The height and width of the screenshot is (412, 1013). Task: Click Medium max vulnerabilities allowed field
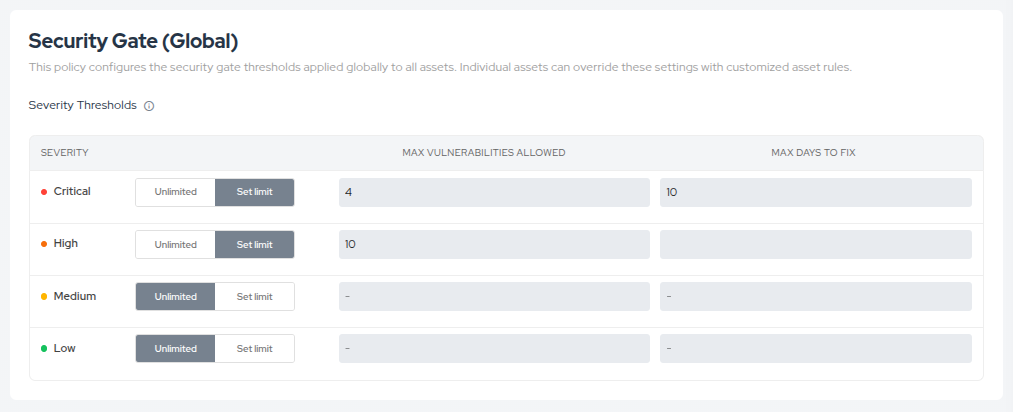tap(494, 296)
